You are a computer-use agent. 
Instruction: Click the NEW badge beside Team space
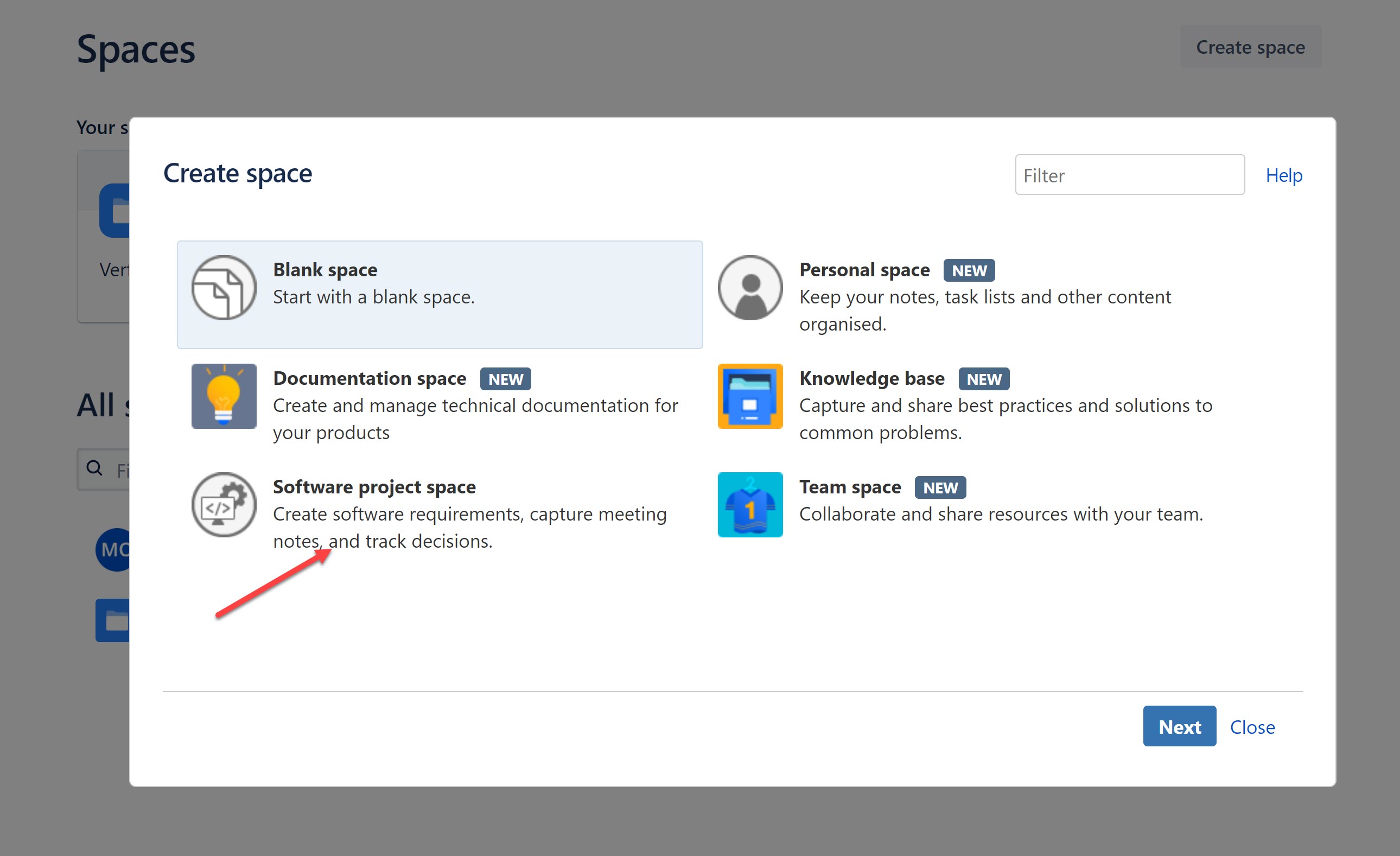pos(940,487)
